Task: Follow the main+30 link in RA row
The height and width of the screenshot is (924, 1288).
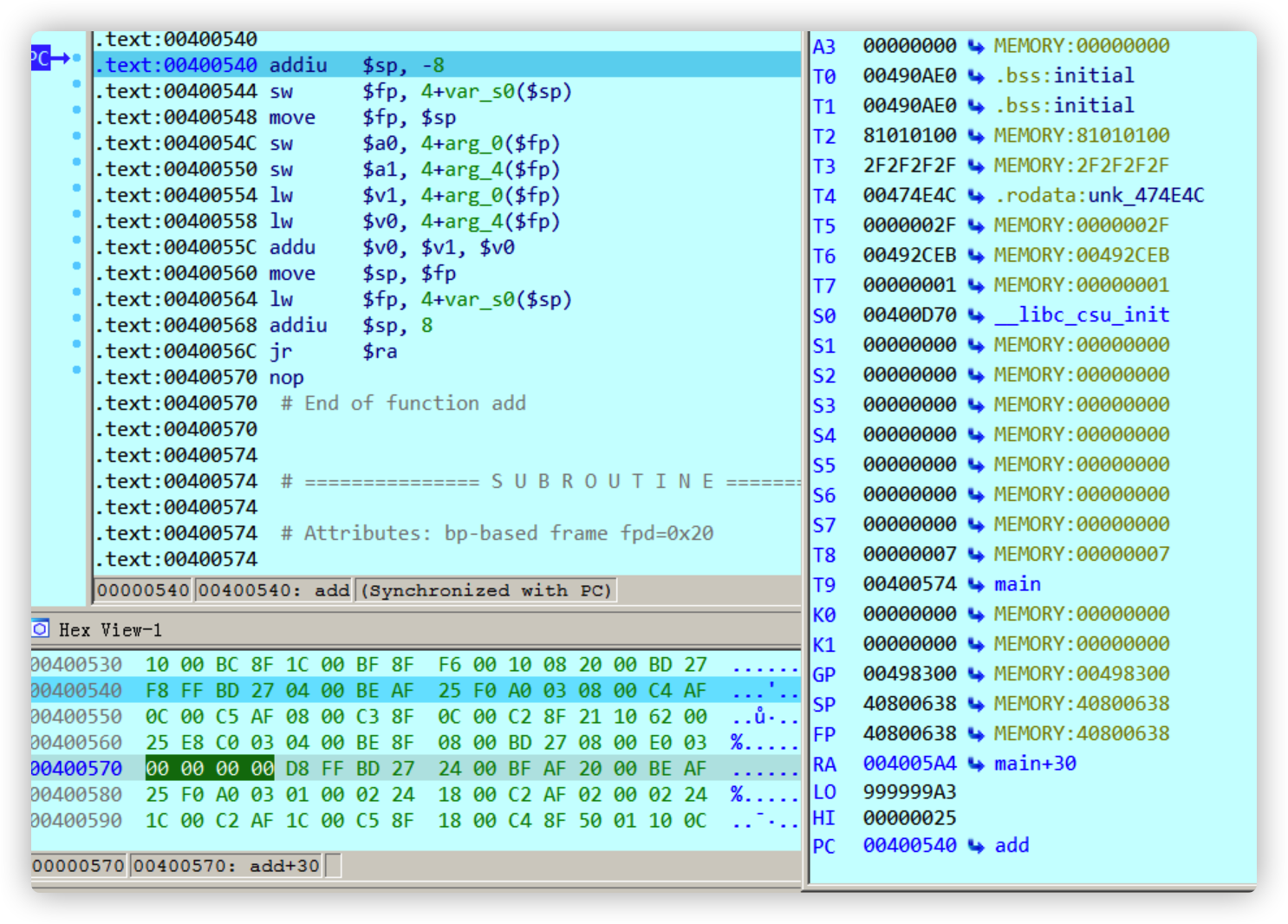Action: coord(1035,764)
